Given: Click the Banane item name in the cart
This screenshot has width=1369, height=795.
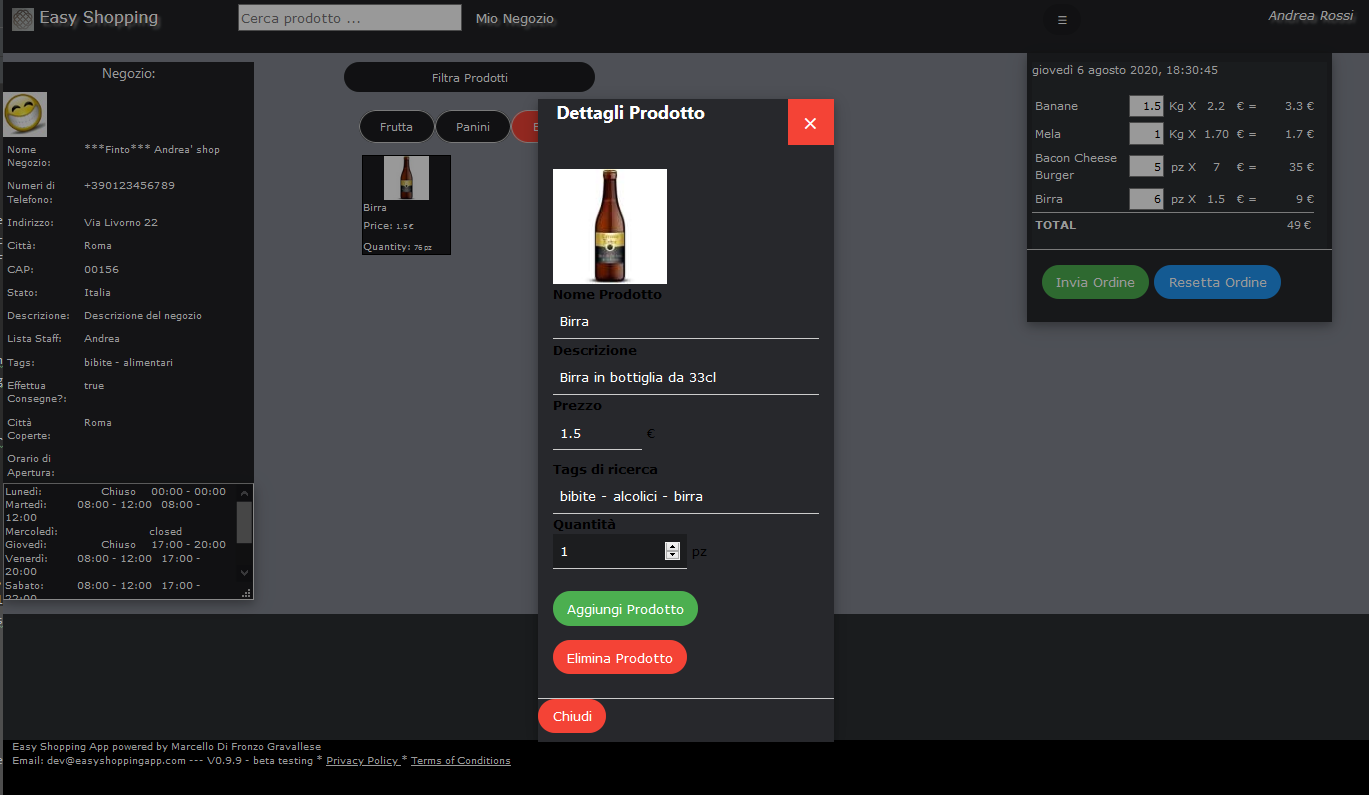Looking at the screenshot, I should point(1056,106).
